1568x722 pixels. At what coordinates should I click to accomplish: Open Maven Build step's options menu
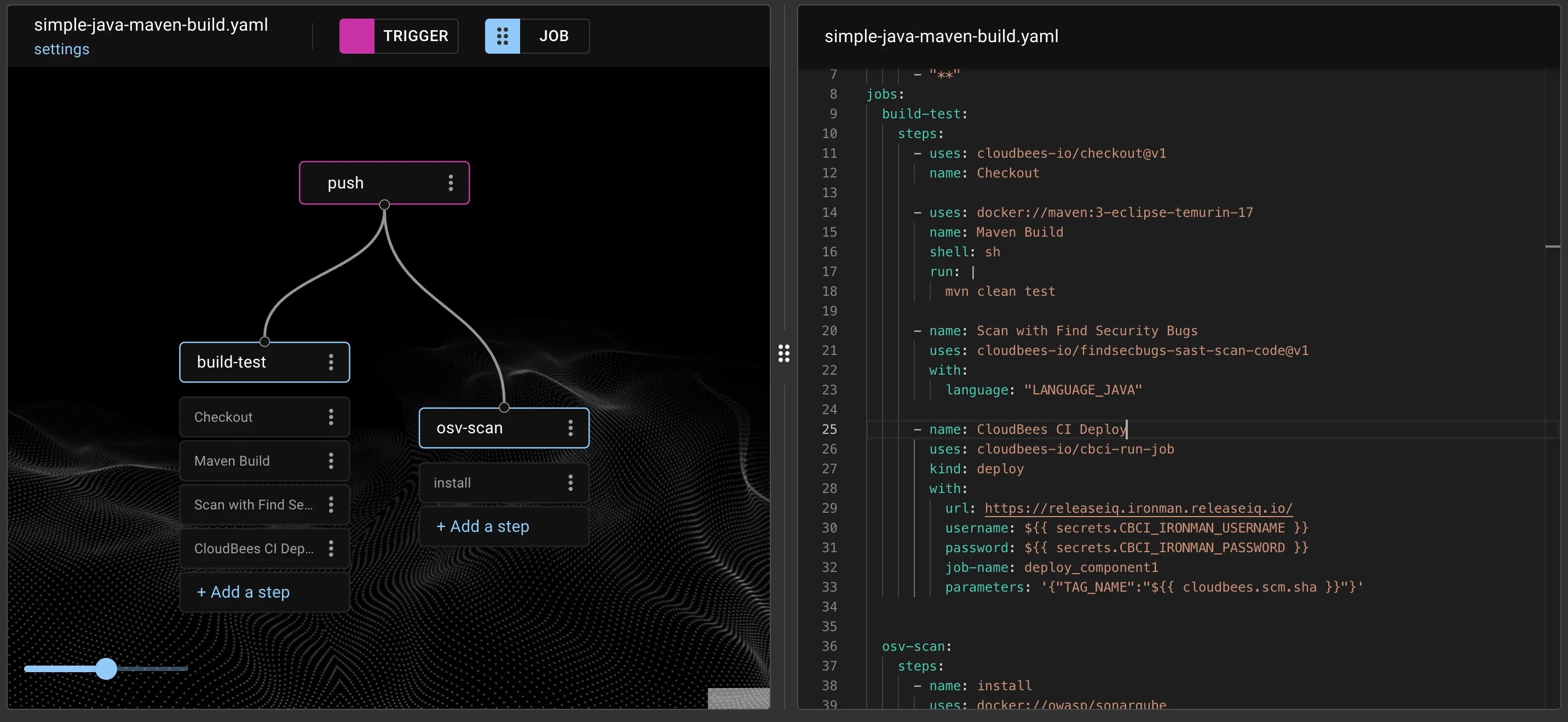click(331, 461)
